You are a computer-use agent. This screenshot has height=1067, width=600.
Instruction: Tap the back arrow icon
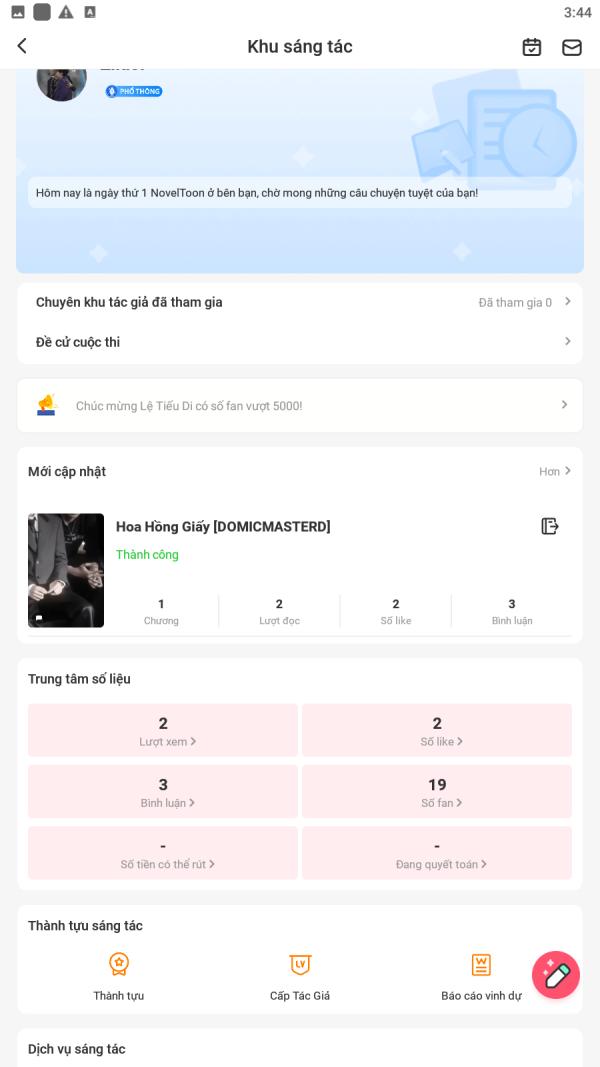point(22,46)
